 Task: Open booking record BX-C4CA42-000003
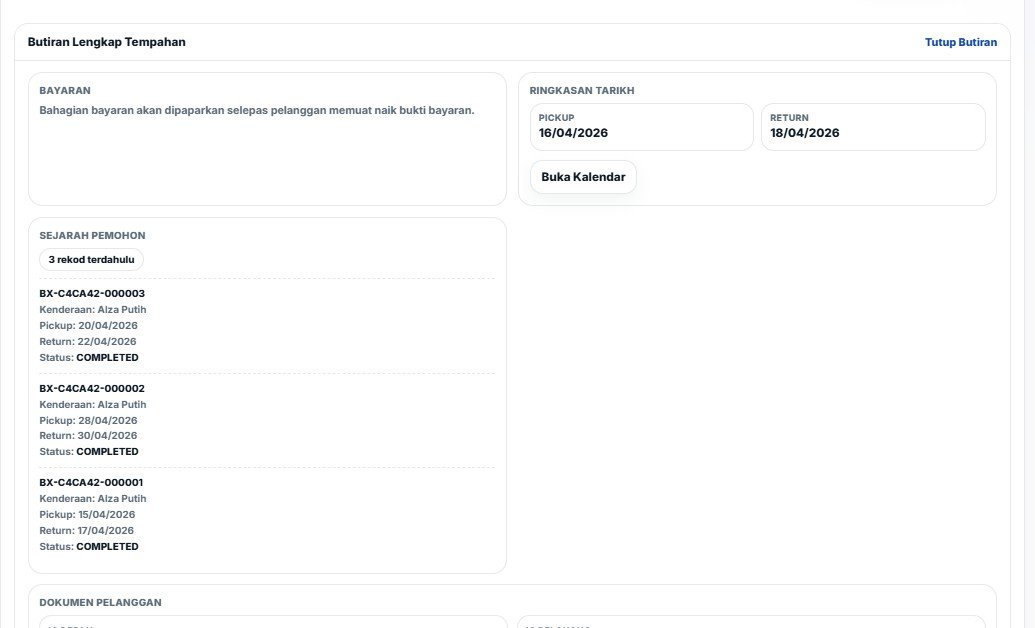(92, 294)
